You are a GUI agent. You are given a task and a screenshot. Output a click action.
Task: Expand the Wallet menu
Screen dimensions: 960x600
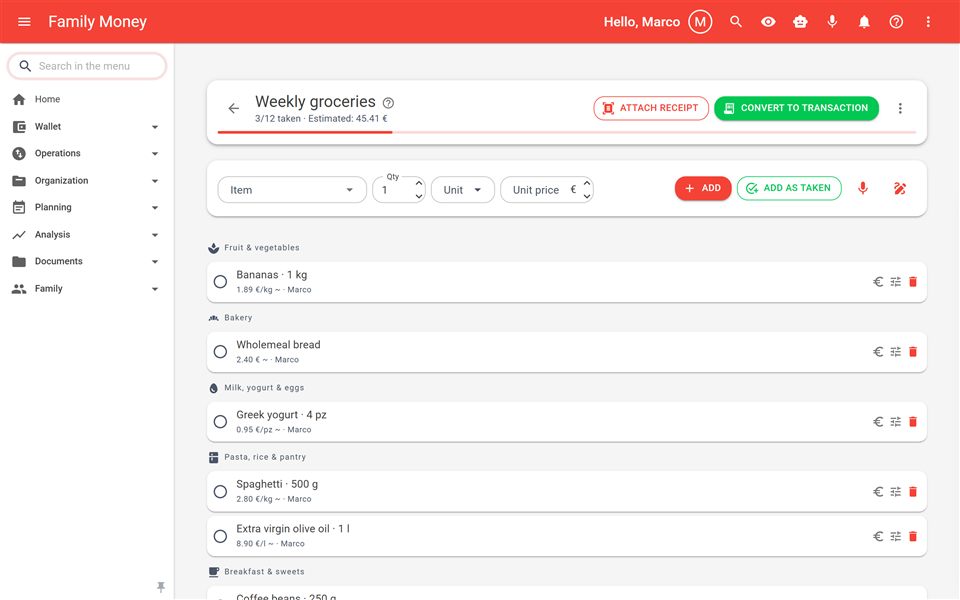(86, 127)
